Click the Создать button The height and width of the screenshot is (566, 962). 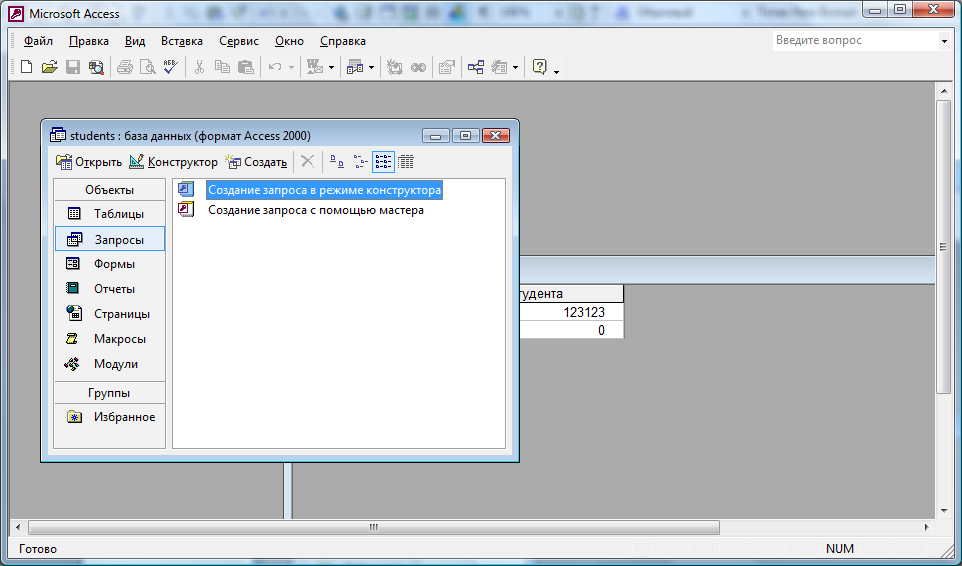click(256, 161)
